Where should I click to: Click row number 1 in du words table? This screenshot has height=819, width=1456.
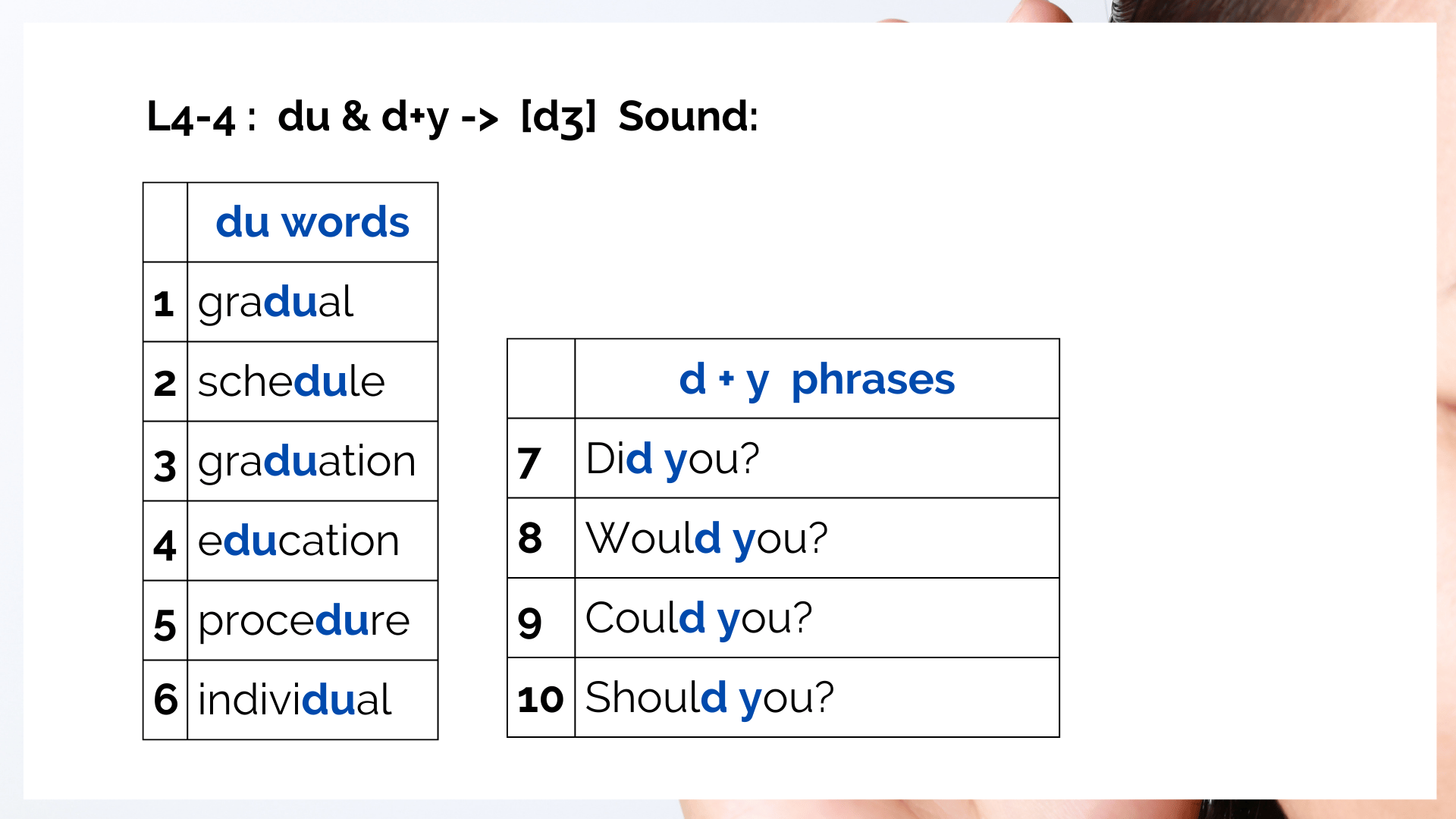click(x=163, y=304)
